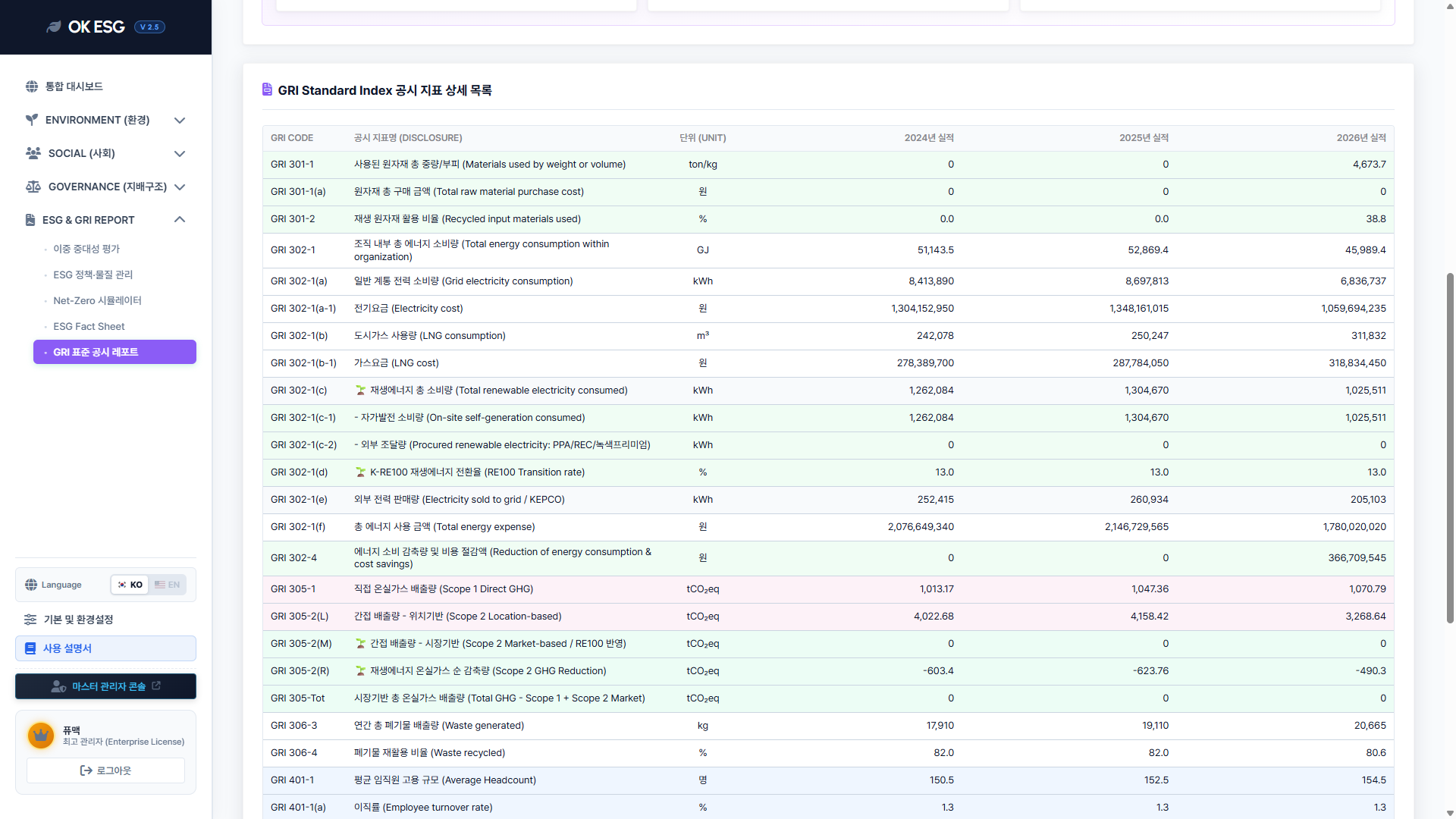Click the sprout icon in GRI 302-1(d) row

tap(361, 472)
